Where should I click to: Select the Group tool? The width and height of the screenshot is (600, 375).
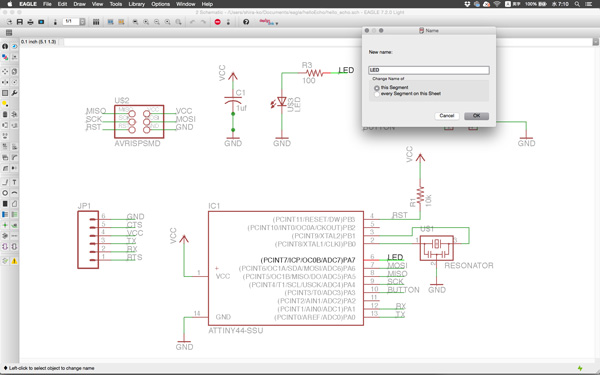(x=5, y=93)
